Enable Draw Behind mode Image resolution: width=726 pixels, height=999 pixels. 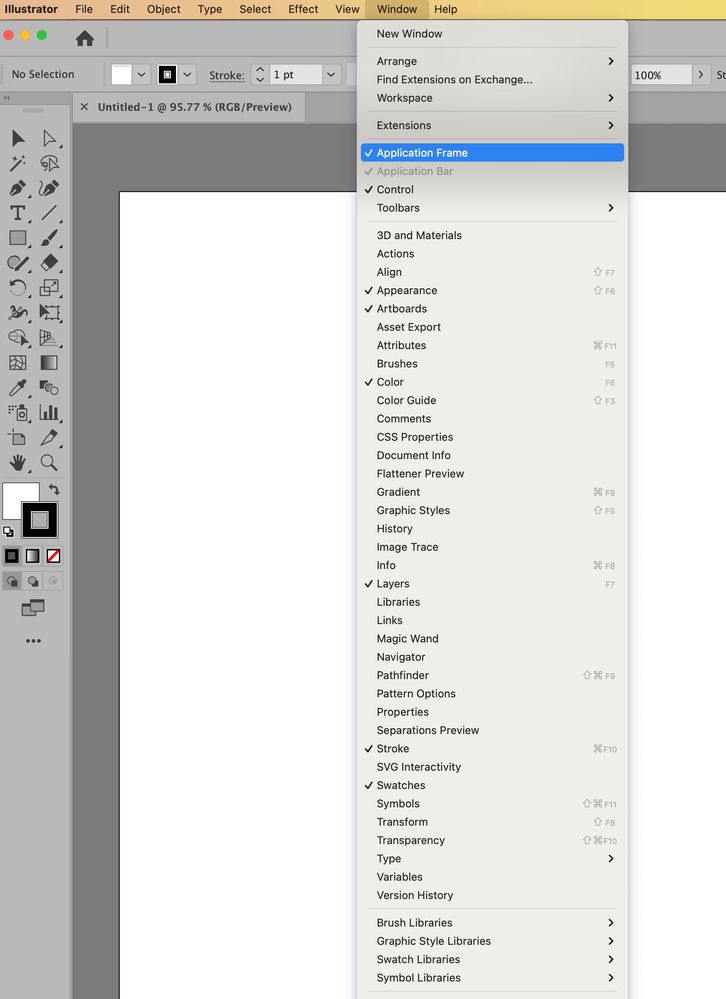click(32, 581)
